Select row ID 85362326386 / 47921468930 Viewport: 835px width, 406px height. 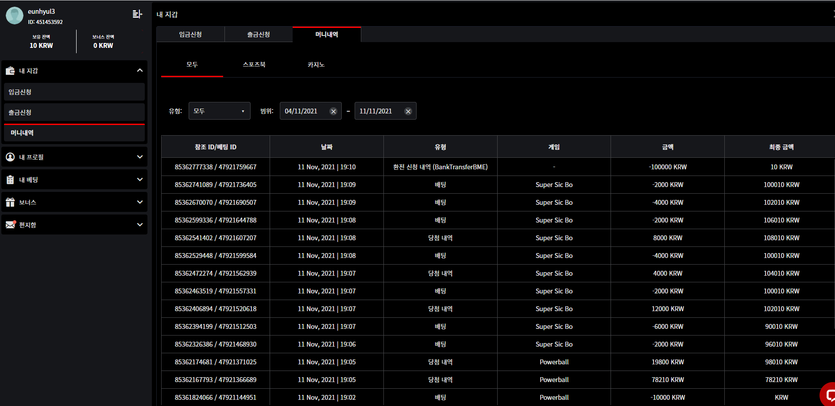[x=216, y=344]
